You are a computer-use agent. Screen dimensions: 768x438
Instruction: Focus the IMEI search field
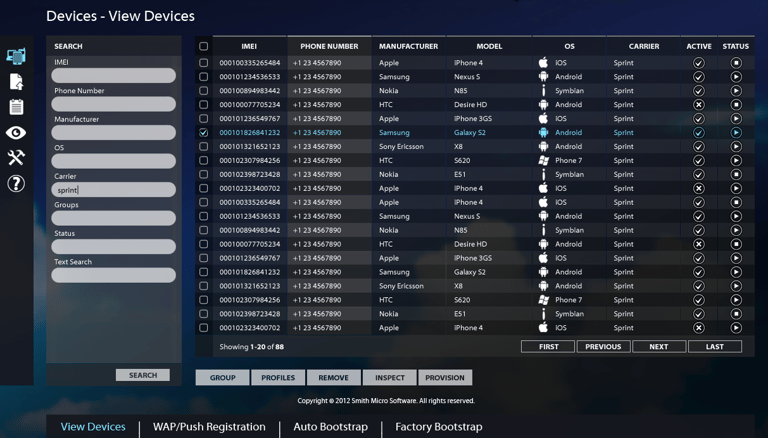[114, 75]
